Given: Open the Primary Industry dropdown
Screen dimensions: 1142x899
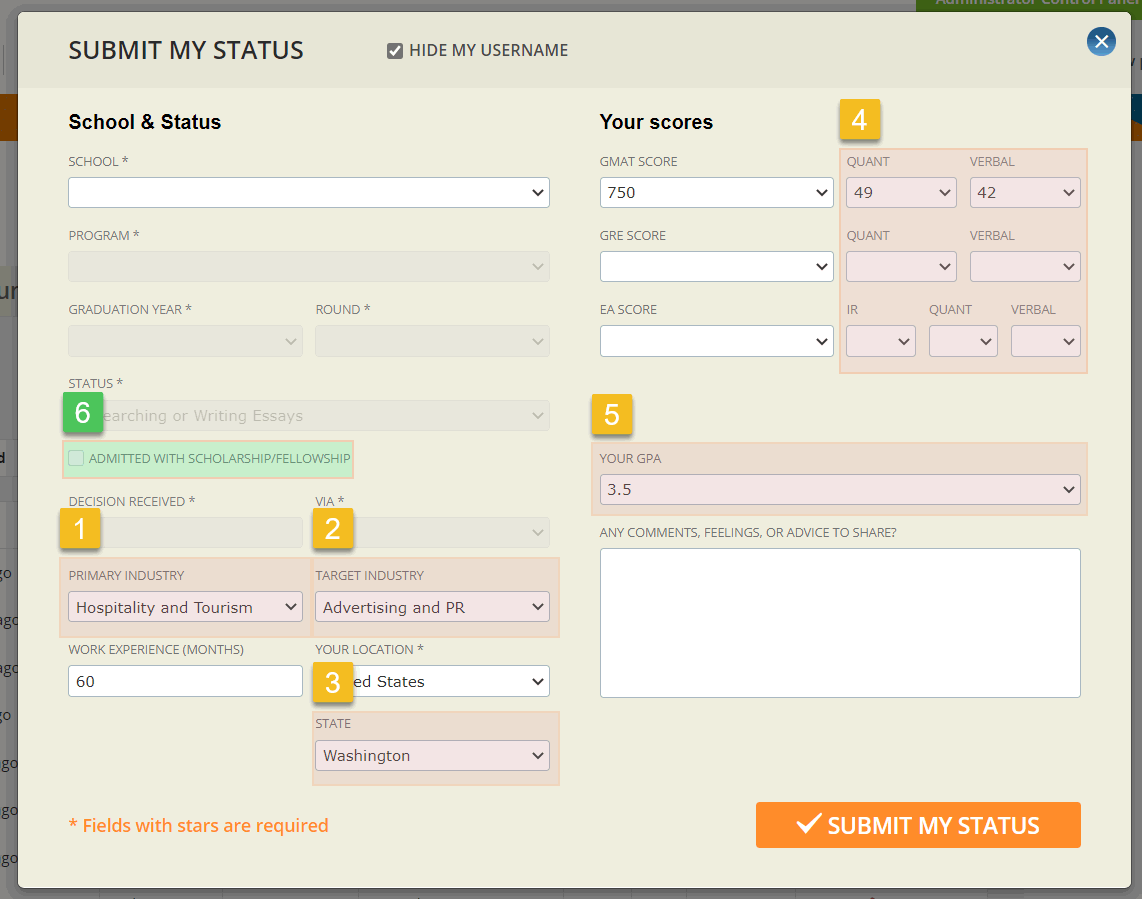Looking at the screenshot, I should [x=184, y=606].
